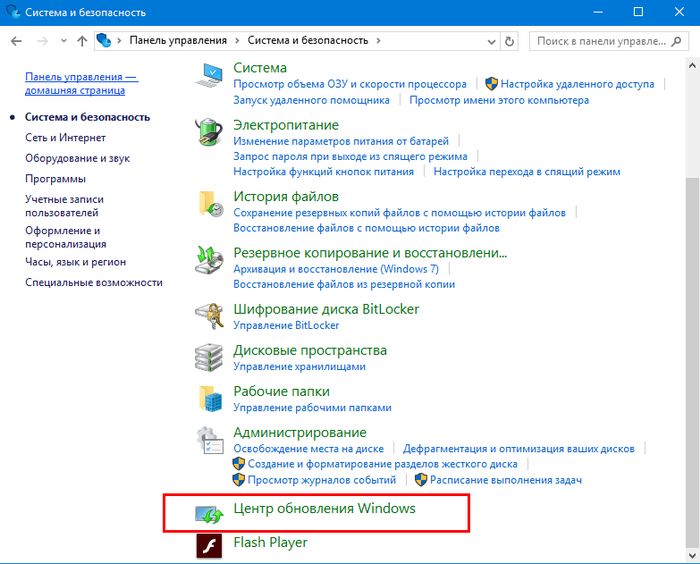The image size is (700, 564).
Task: Click the vertical scrollbar on right
Action: [691, 300]
